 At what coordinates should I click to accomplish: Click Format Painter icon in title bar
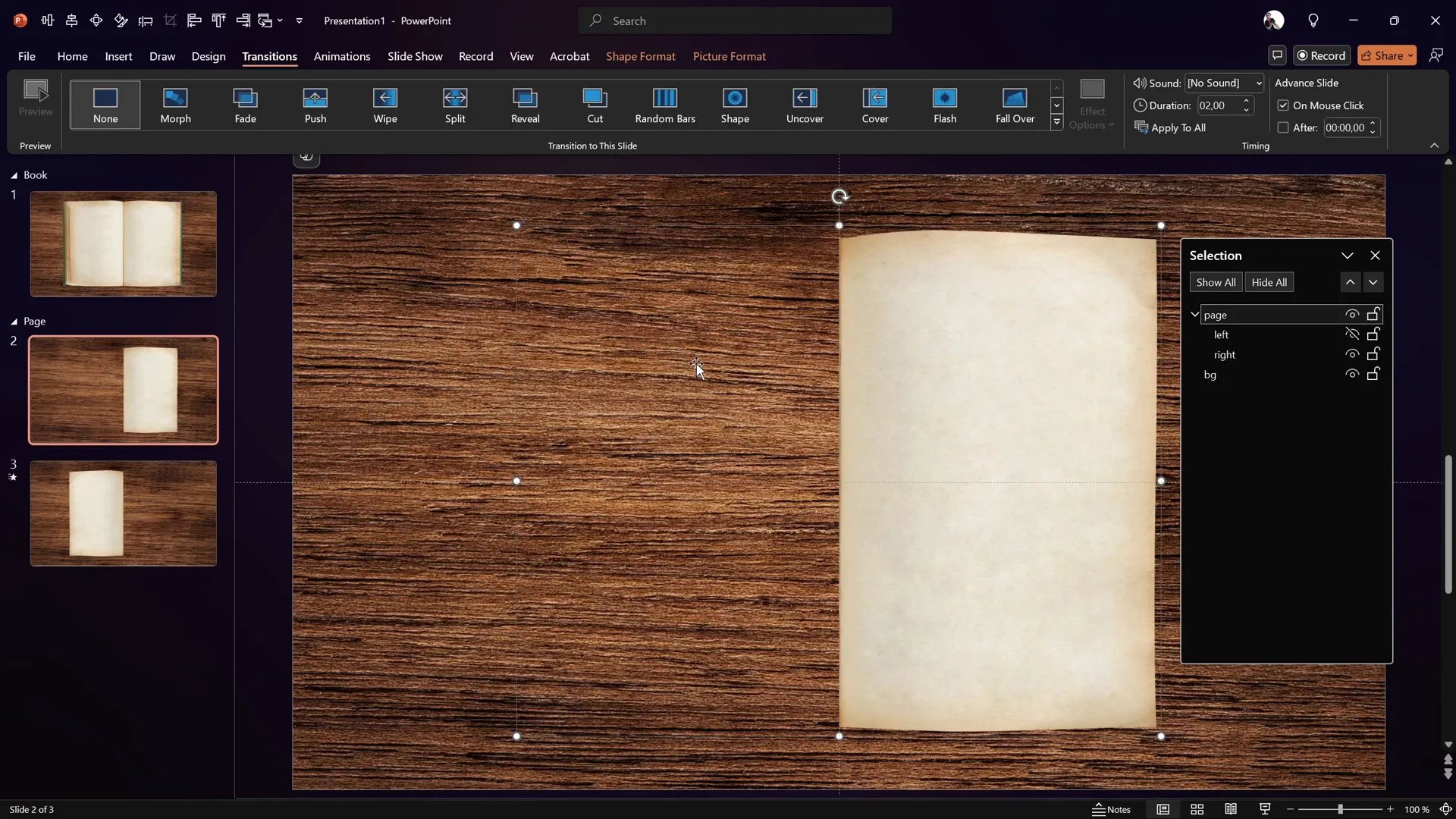pos(121,20)
